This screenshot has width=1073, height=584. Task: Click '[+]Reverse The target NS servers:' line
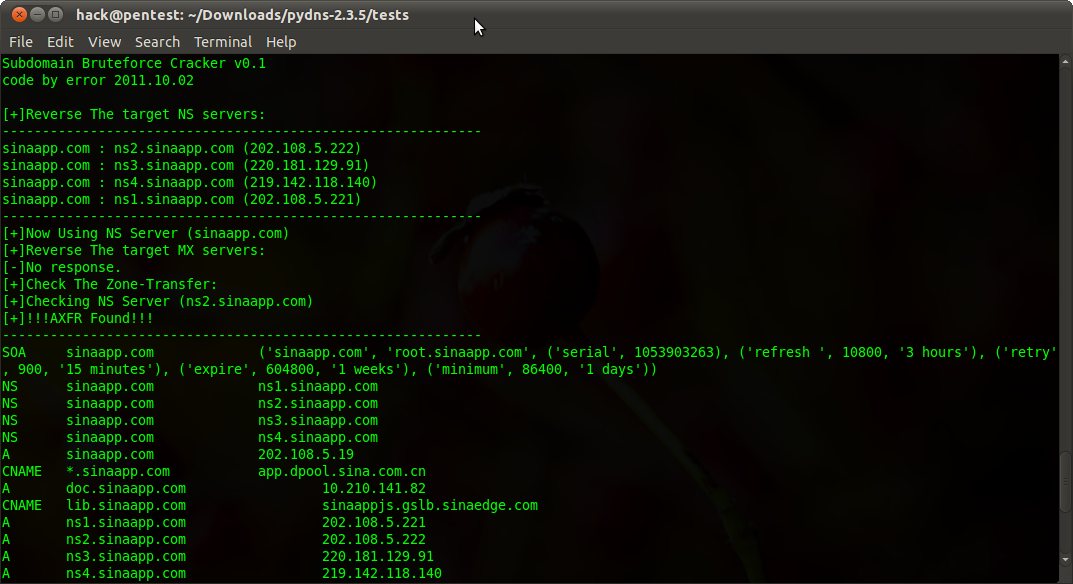[133, 114]
